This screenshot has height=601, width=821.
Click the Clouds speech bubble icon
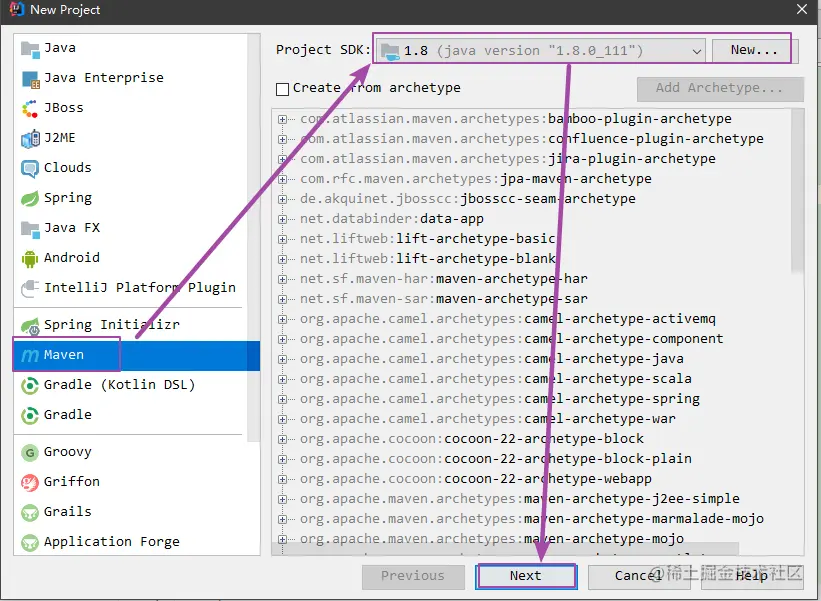[x=30, y=169]
